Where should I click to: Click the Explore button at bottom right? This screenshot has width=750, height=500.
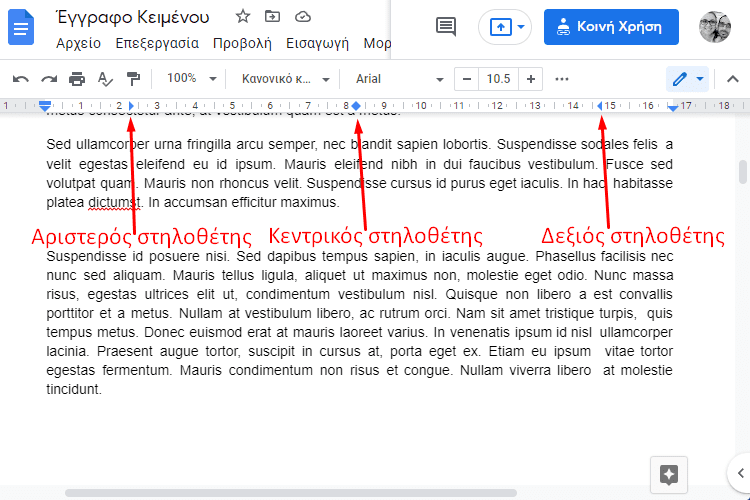(669, 475)
